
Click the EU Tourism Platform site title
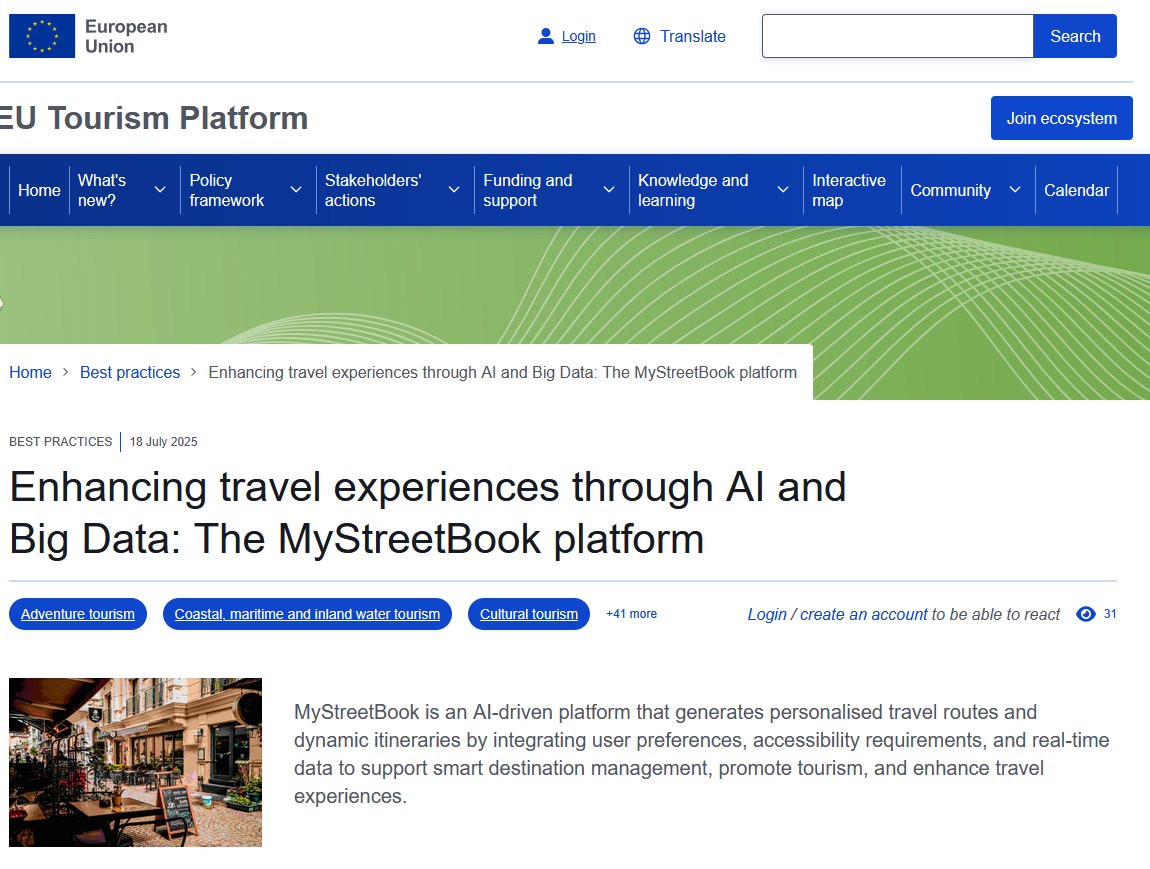(x=153, y=118)
